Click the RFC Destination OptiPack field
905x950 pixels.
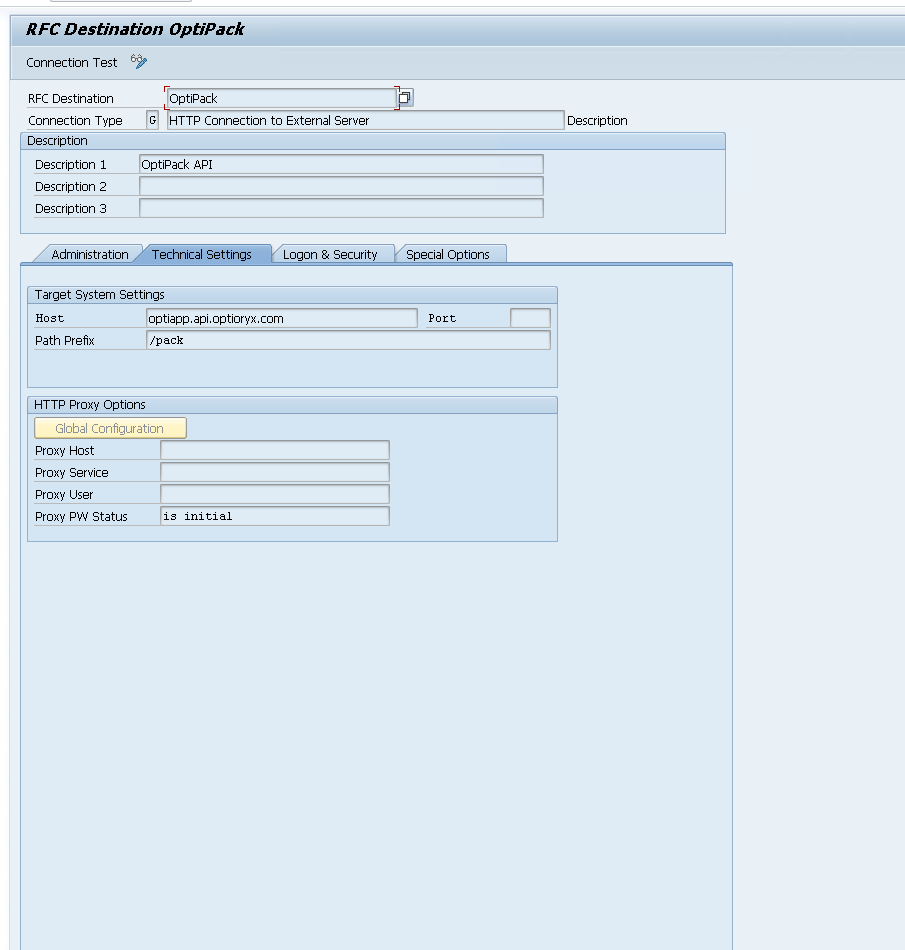click(x=280, y=98)
